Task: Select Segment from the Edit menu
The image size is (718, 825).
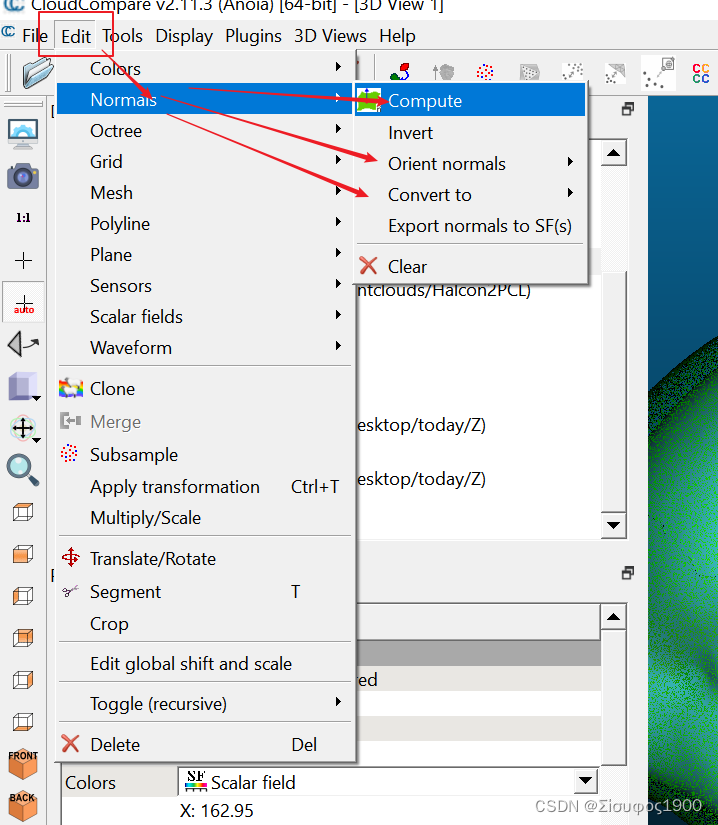Action: pyautogui.click(x=205, y=592)
